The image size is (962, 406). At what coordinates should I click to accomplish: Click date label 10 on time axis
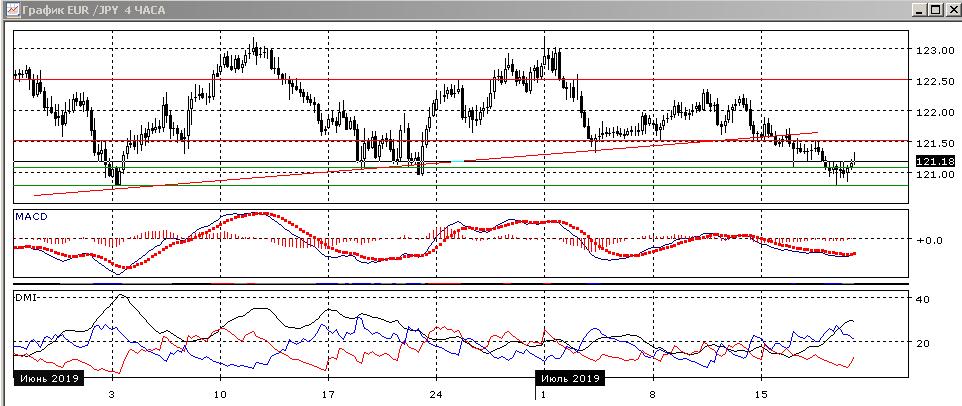220,394
